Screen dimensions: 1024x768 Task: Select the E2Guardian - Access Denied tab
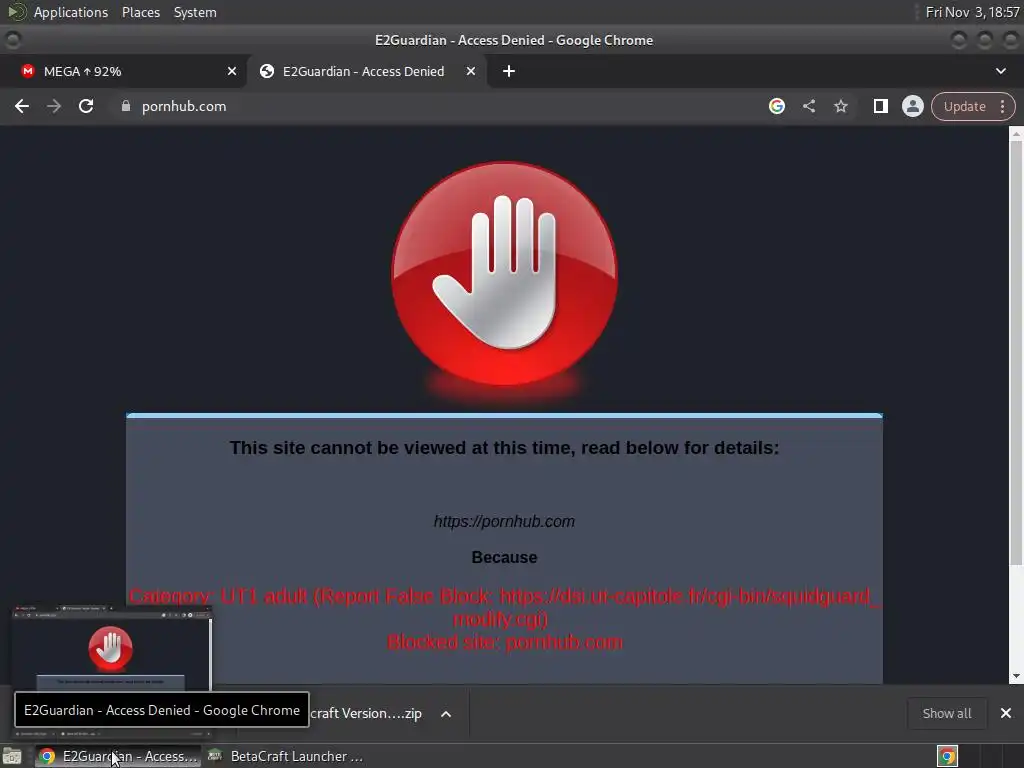point(366,71)
